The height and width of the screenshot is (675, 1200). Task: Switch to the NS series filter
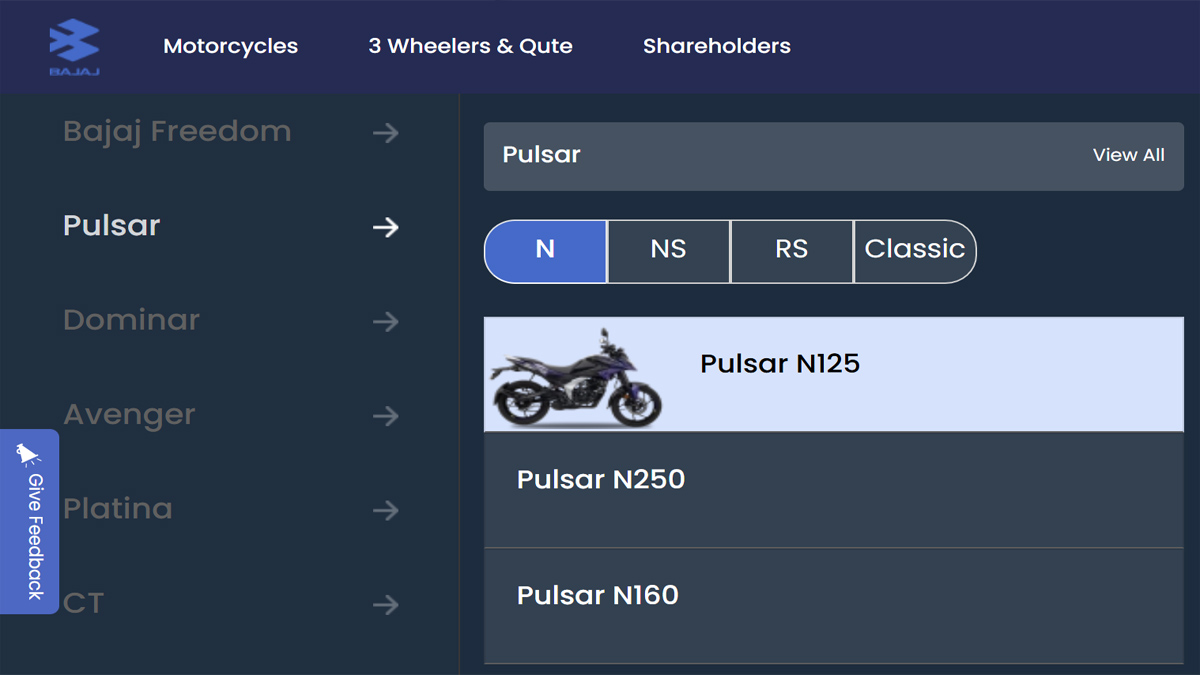(668, 251)
